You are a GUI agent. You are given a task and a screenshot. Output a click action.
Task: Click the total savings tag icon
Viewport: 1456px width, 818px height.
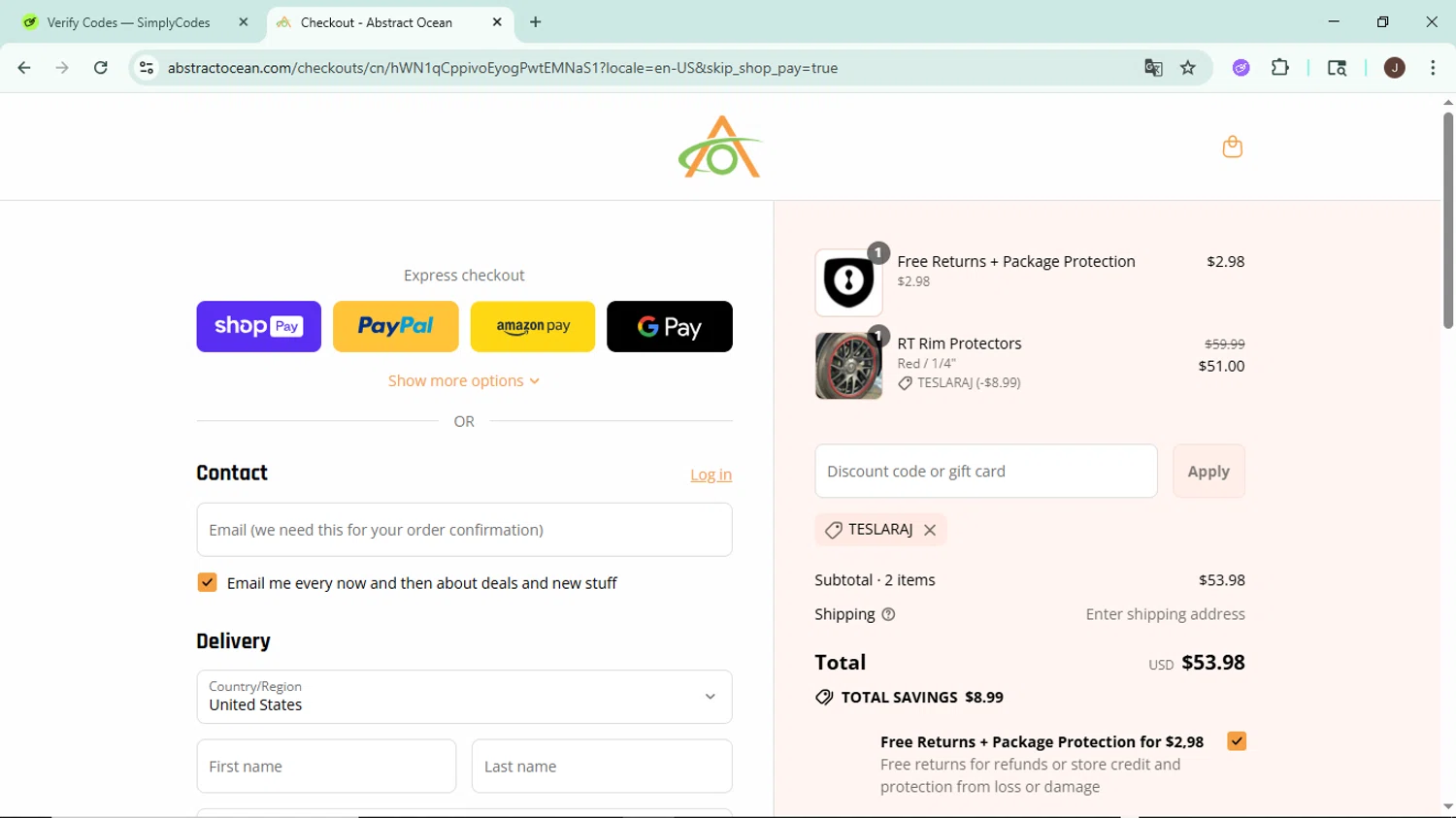824,697
